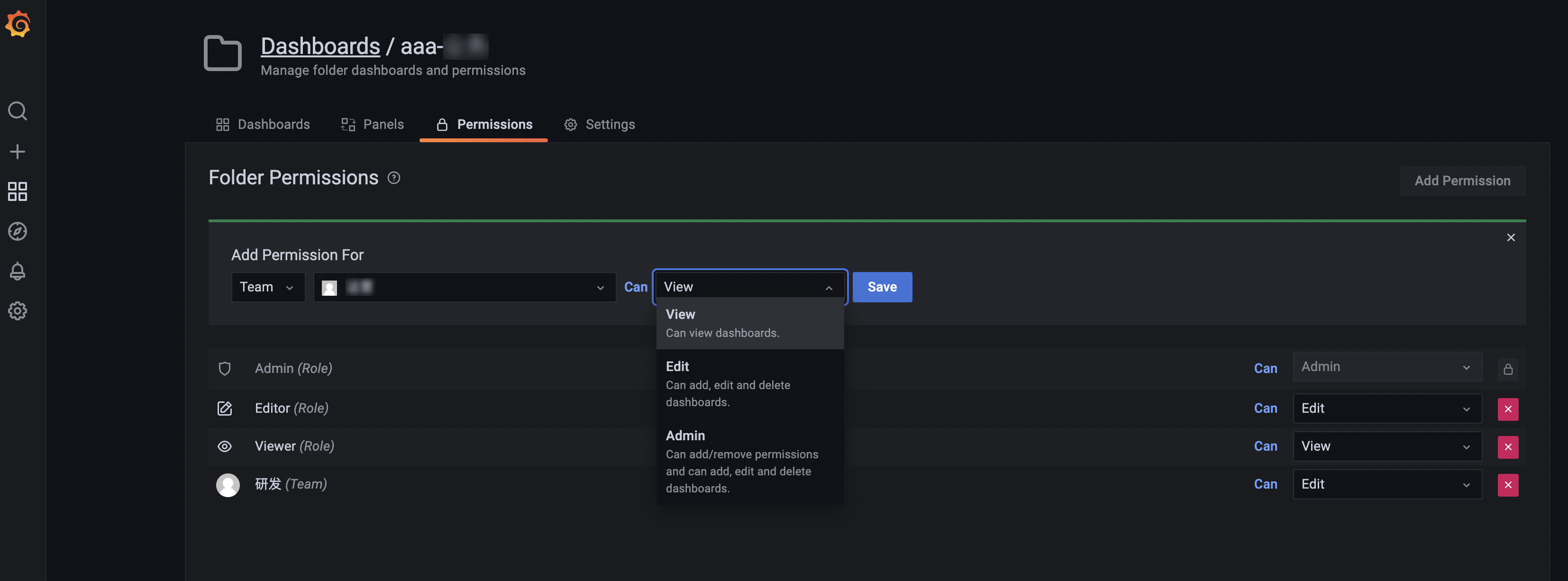The image size is (1568, 581).
Task: Open the search magnifier in the sidebar
Action: click(x=18, y=111)
